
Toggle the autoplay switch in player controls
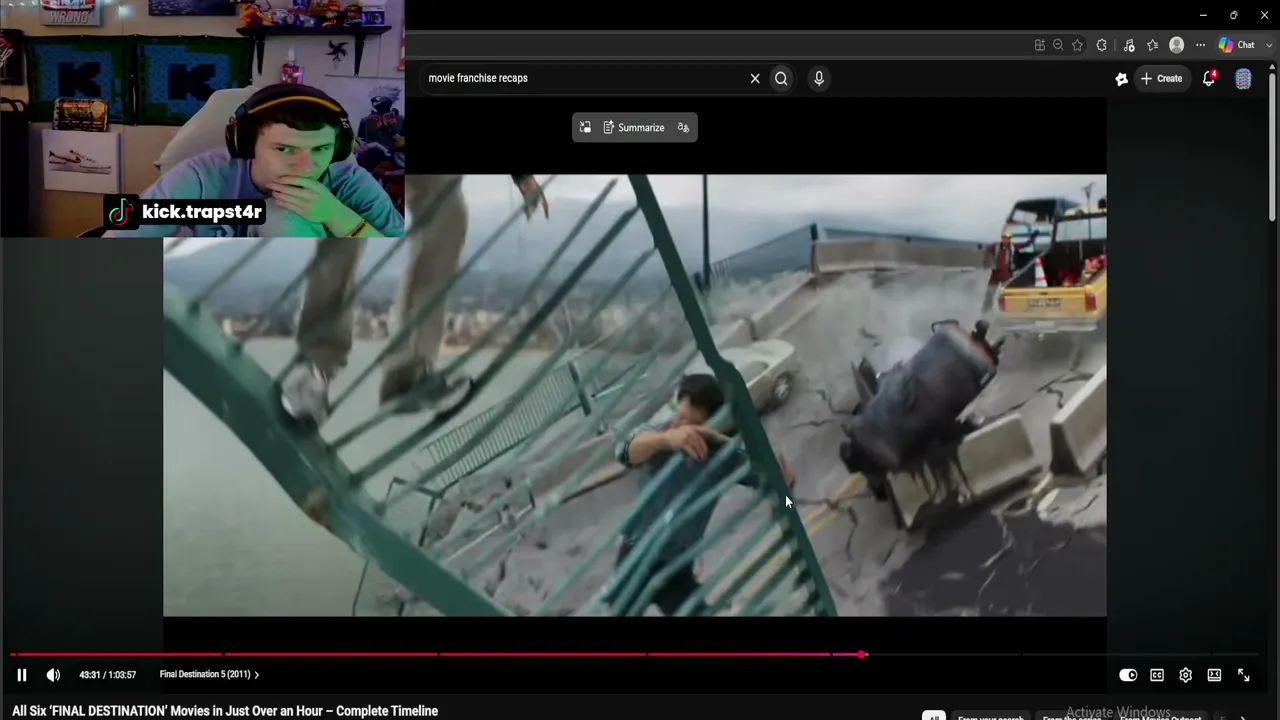click(x=1127, y=675)
